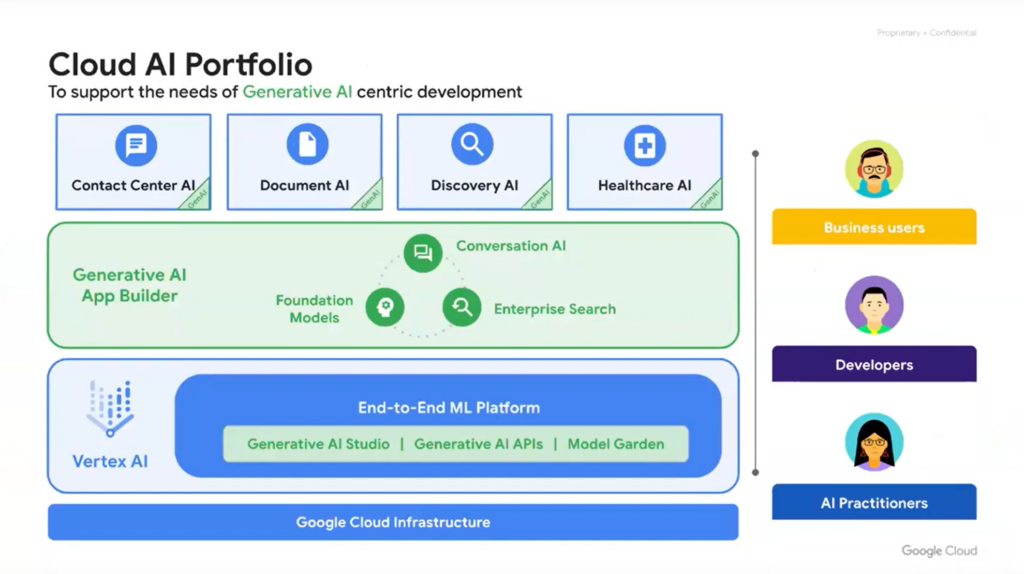Click Generative AI APIs label

pyautogui.click(x=478, y=444)
